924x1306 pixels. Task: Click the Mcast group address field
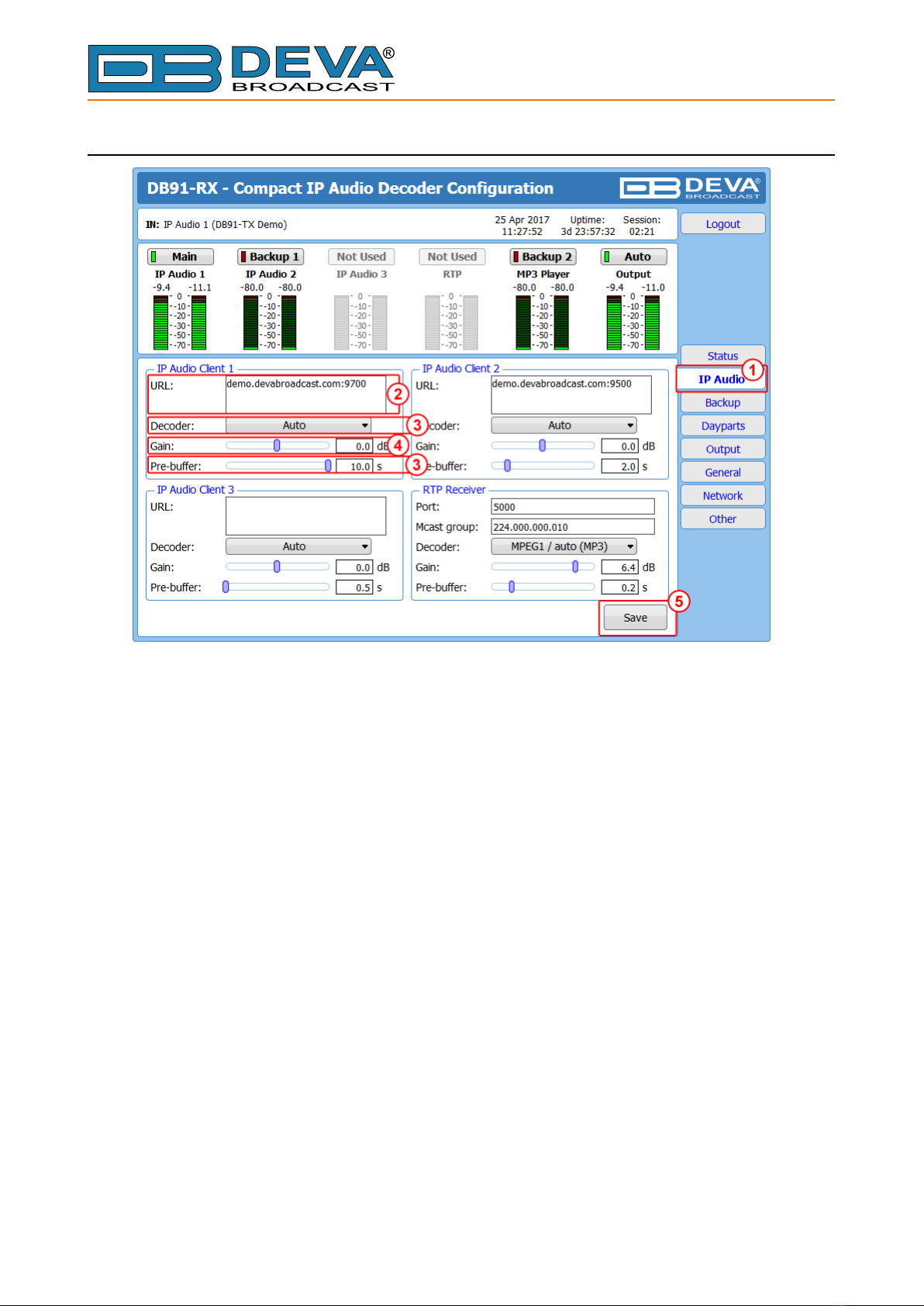coord(573,527)
